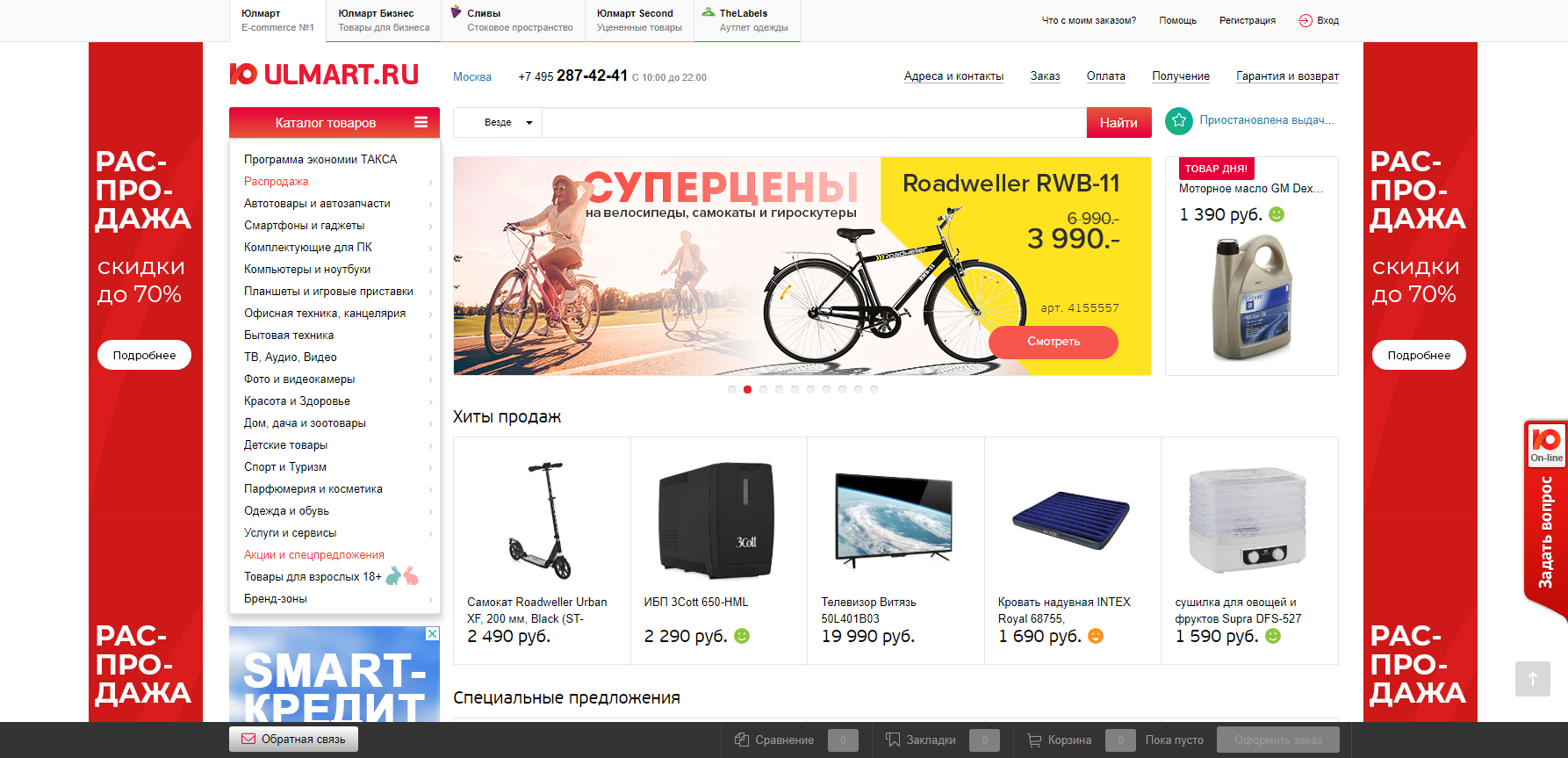This screenshot has height=758, width=1568.
Task: Click the scroll-to-top arrow button
Action: tap(1533, 679)
